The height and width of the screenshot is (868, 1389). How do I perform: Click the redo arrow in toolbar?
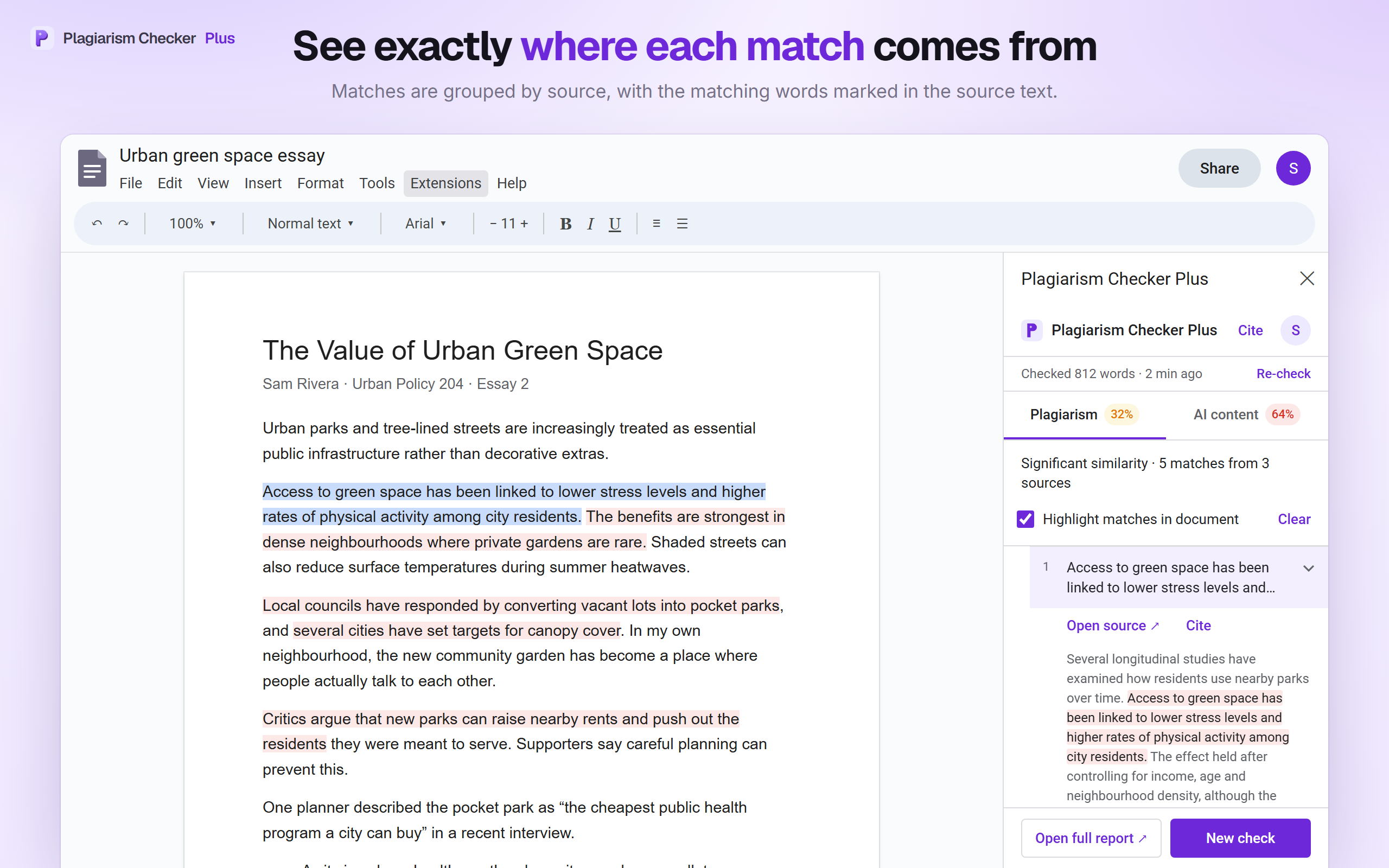(123, 224)
